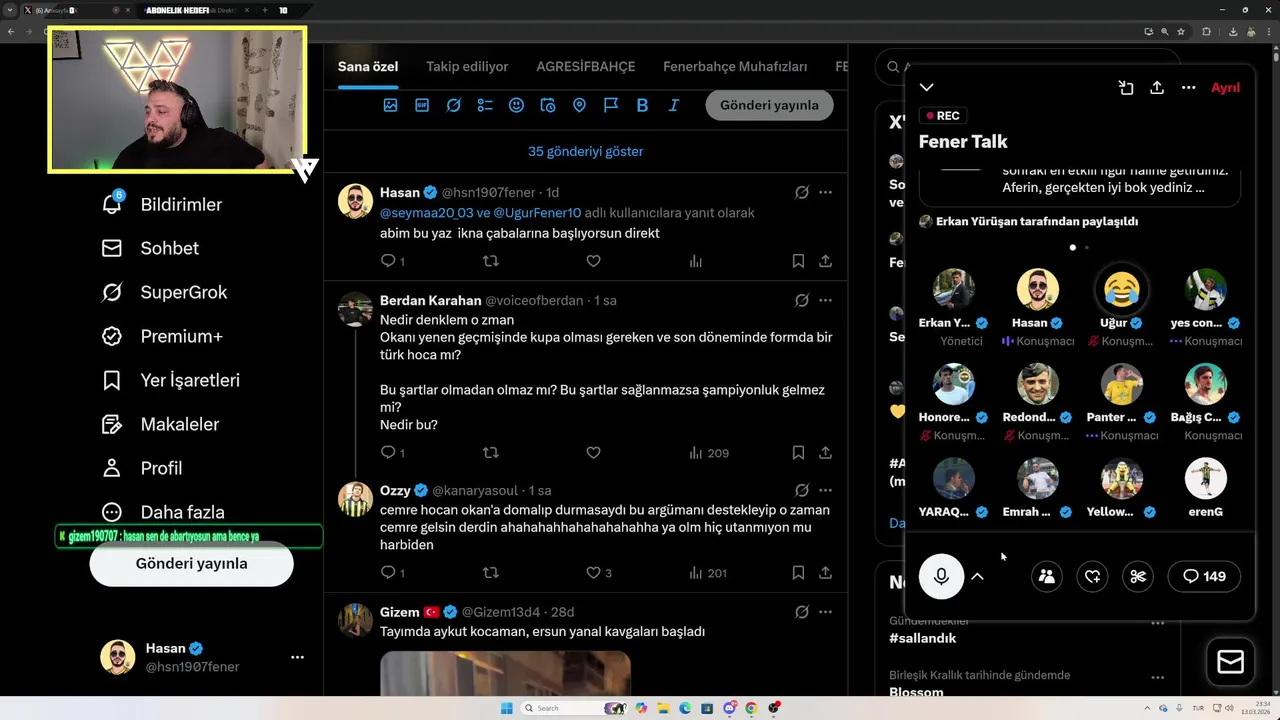The image size is (1280, 720).
Task: Bookmark Berdan Karahan's post
Action: pyautogui.click(x=798, y=453)
